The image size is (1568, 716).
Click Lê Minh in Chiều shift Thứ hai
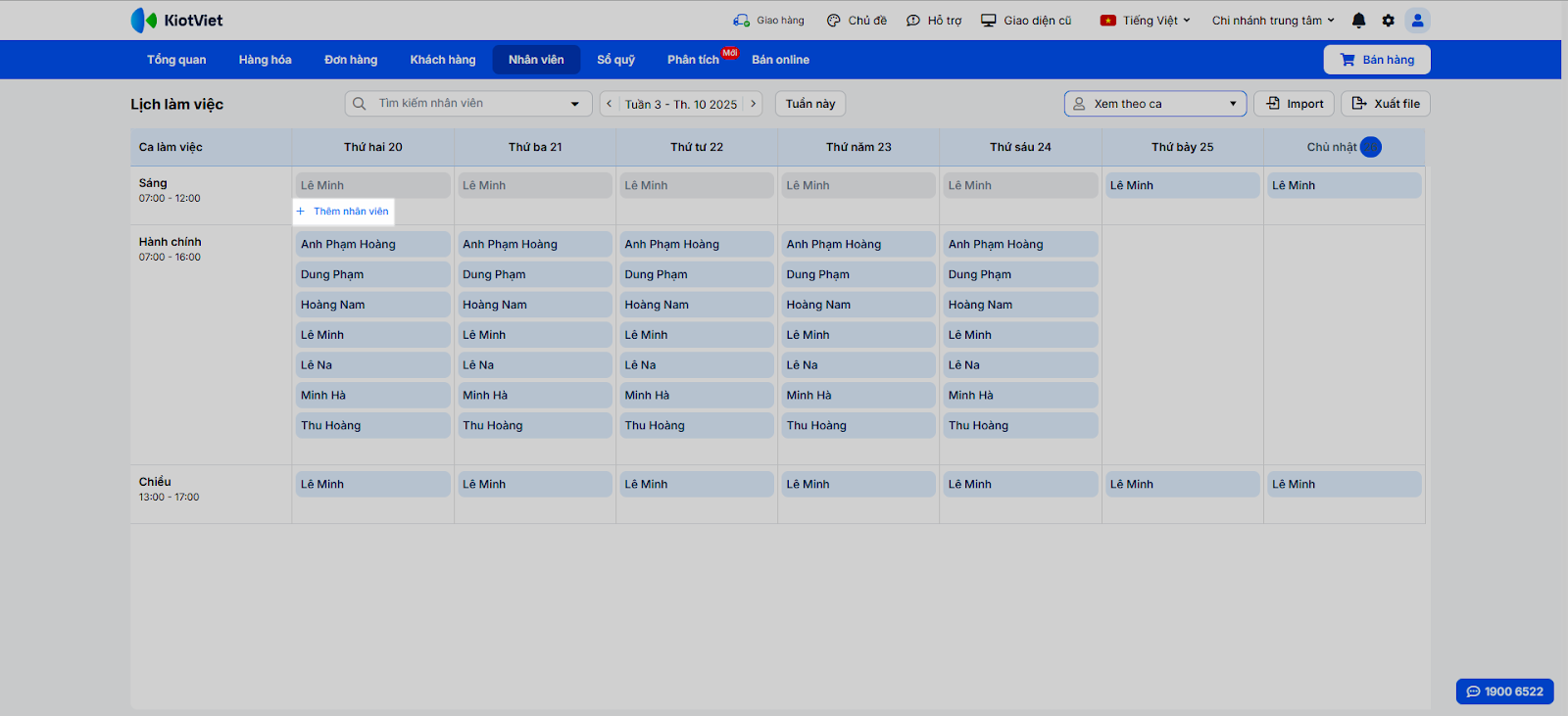click(x=372, y=484)
